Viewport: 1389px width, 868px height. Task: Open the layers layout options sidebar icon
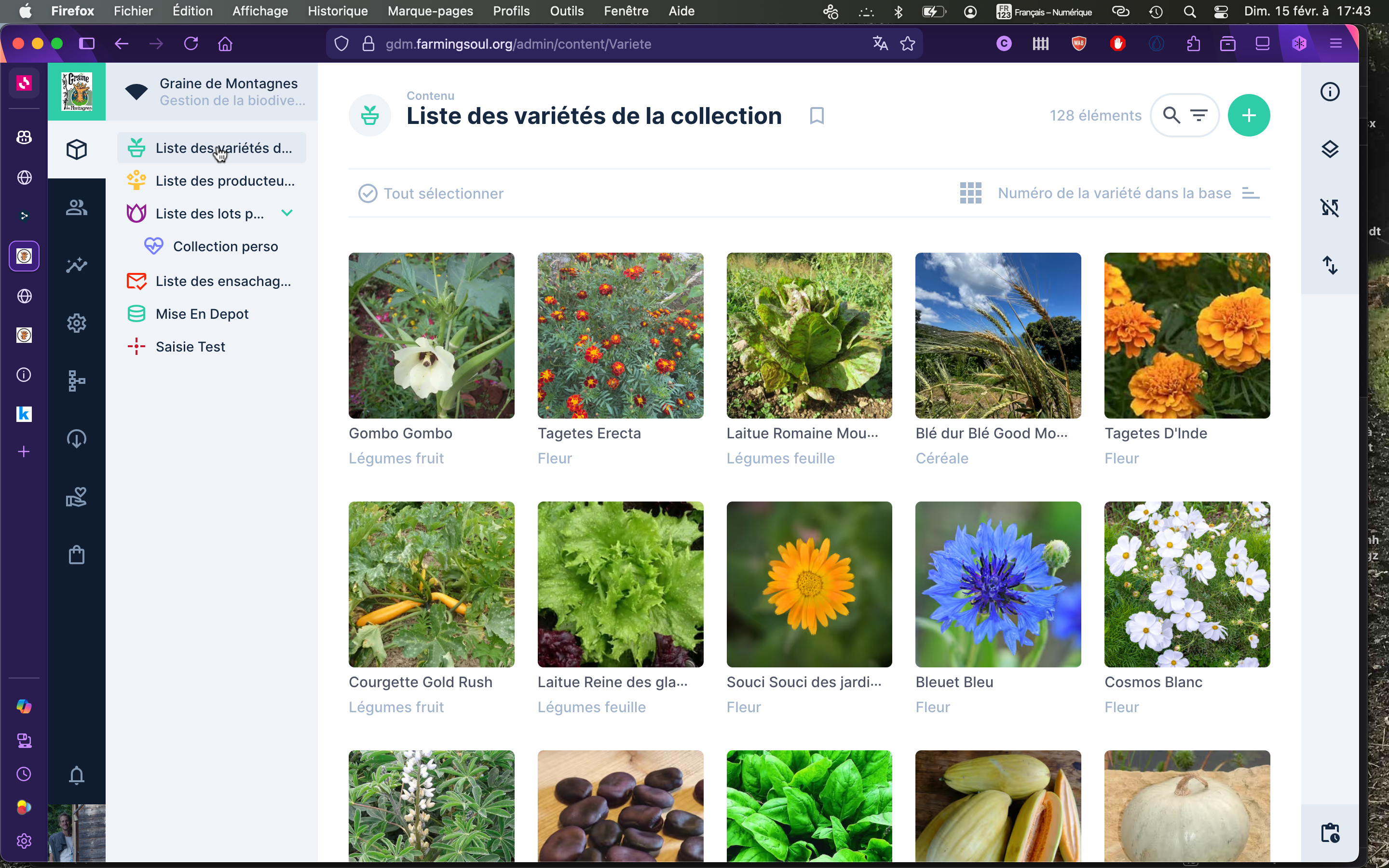[1329, 149]
